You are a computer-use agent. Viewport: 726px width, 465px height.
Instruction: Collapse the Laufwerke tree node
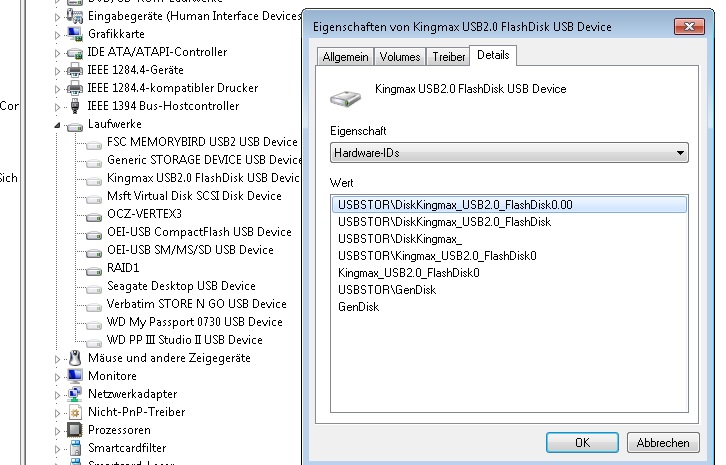tap(57, 125)
